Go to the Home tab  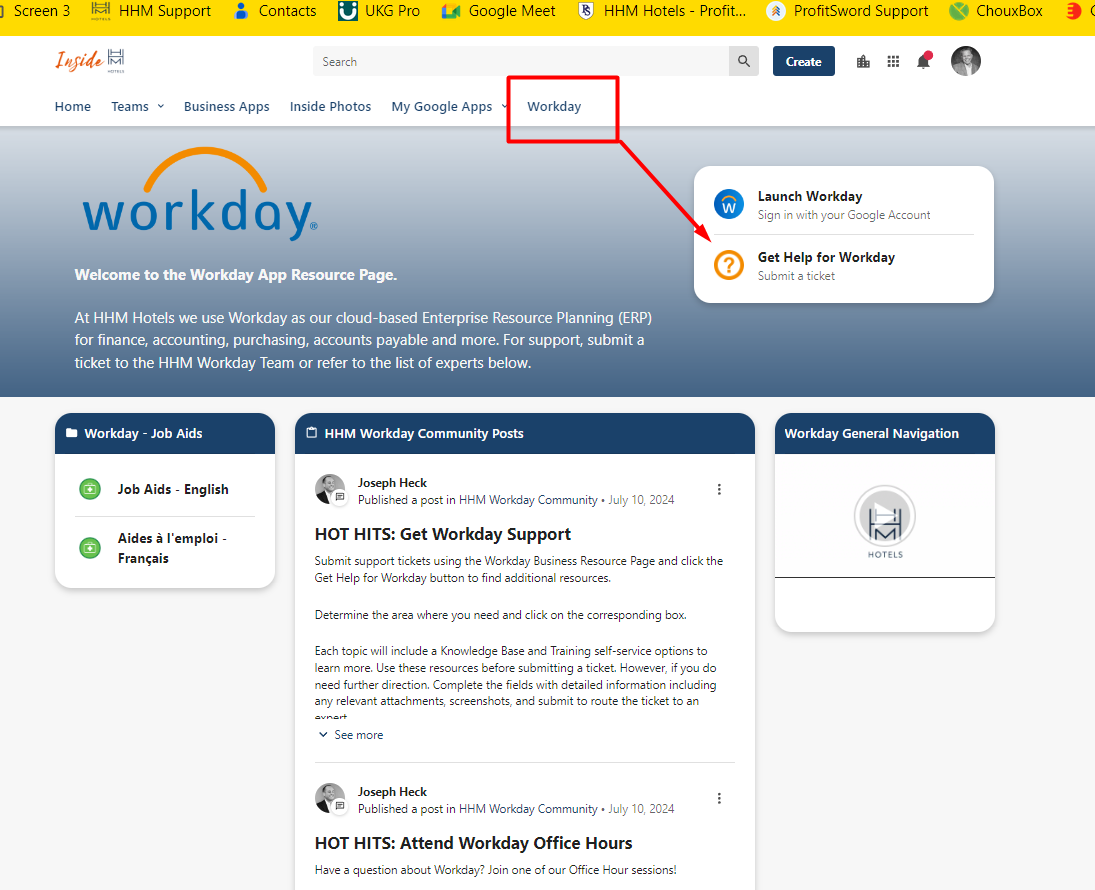[x=73, y=106]
